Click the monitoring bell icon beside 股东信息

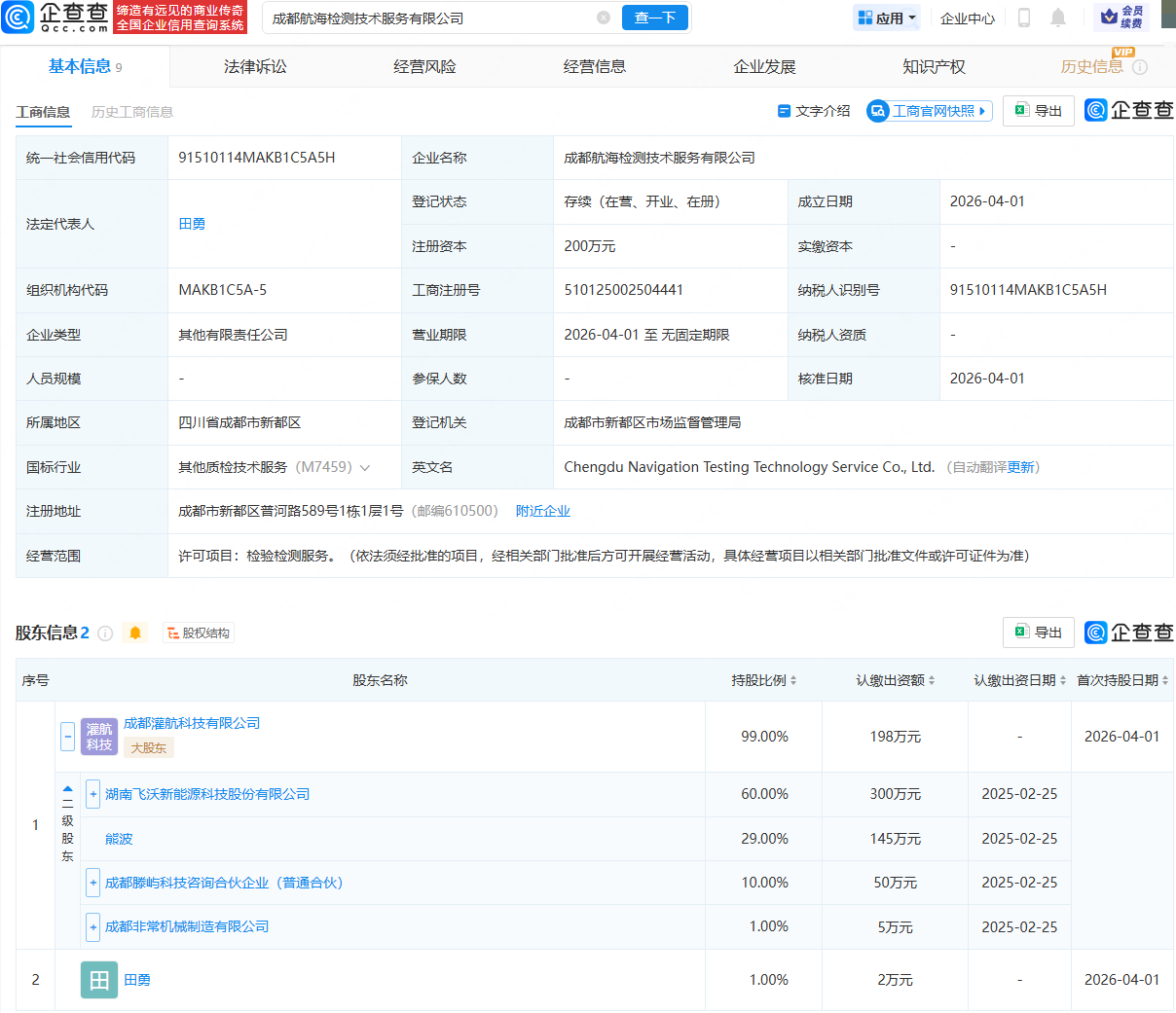[134, 633]
